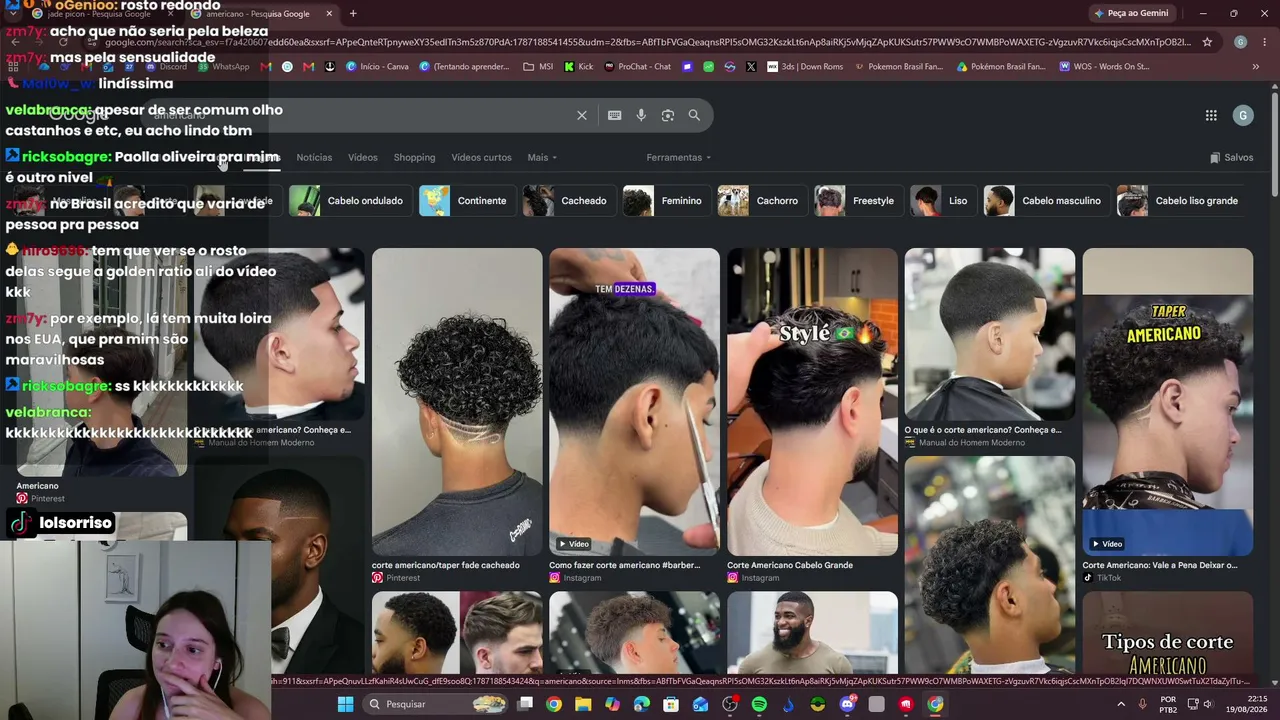
Task: Search by image with Google Lens icon
Action: point(668,115)
